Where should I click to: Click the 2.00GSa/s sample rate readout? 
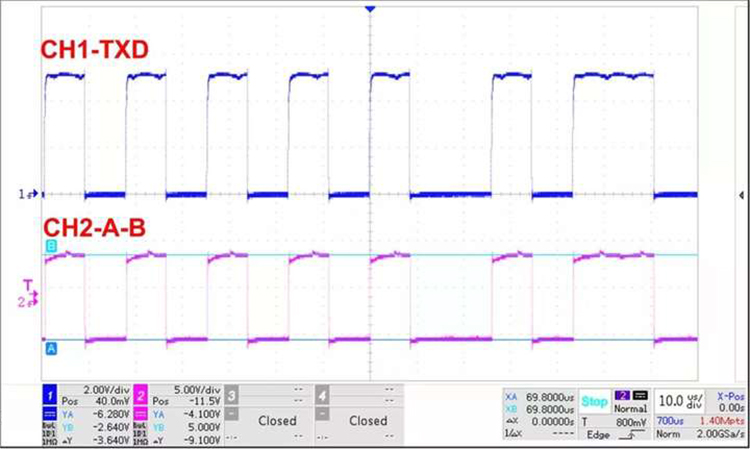point(720,434)
